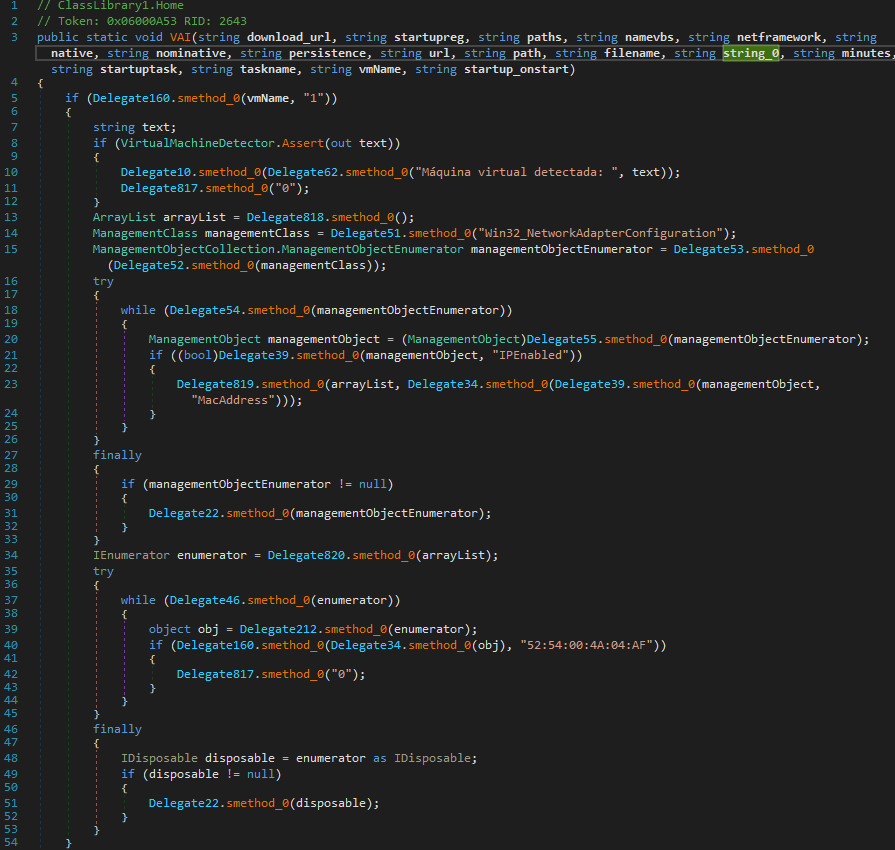Viewport: 895px width, 850px height.
Task: Click the ClassLibrary1.Home comment on line 1
Action: (x=110, y=6)
